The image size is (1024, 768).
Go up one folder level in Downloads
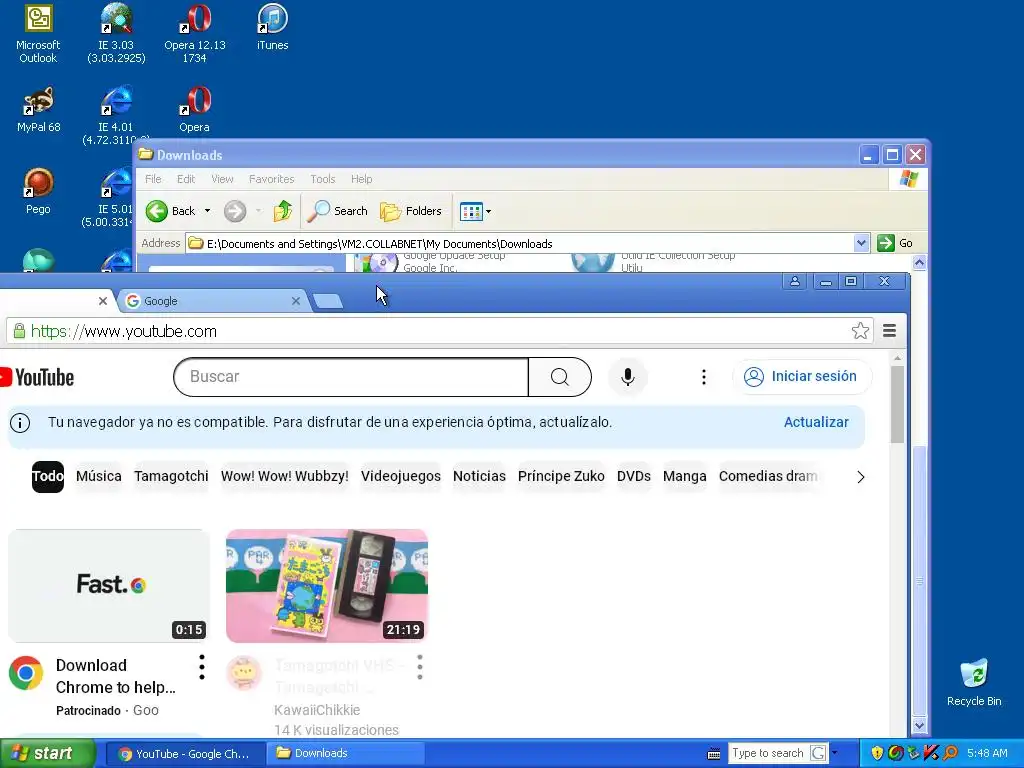pyautogui.click(x=283, y=211)
